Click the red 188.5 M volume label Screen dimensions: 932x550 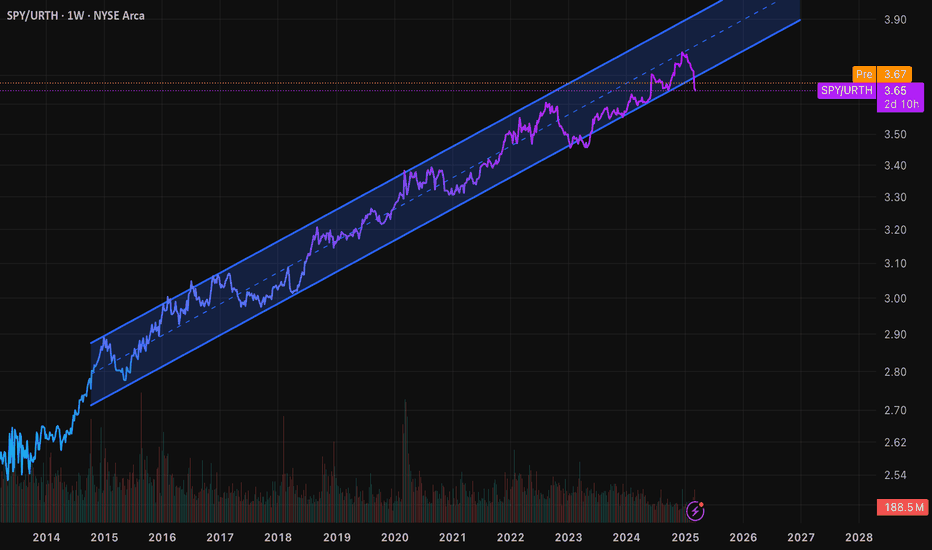(x=903, y=507)
